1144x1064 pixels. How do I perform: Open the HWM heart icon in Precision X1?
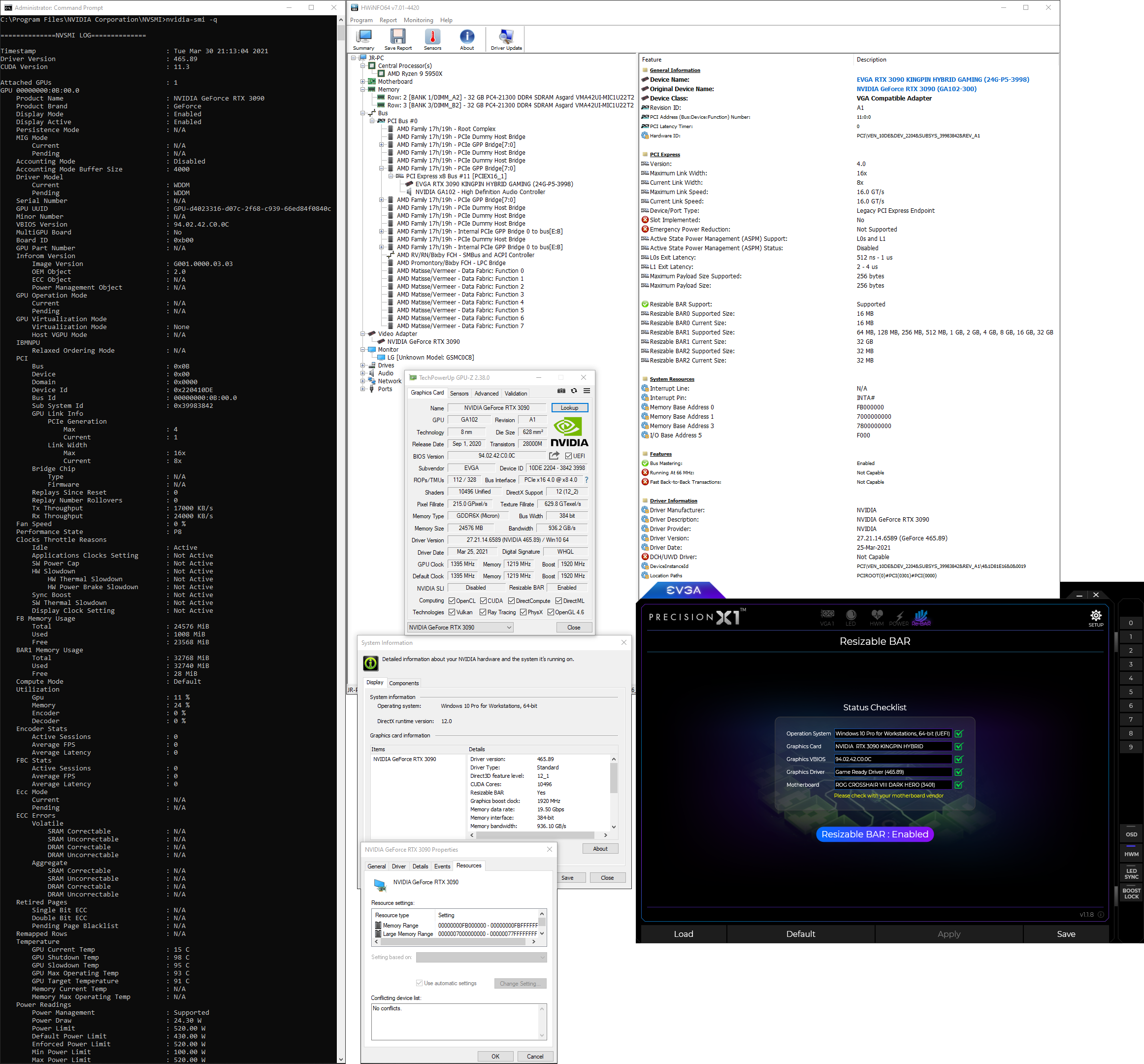(877, 617)
